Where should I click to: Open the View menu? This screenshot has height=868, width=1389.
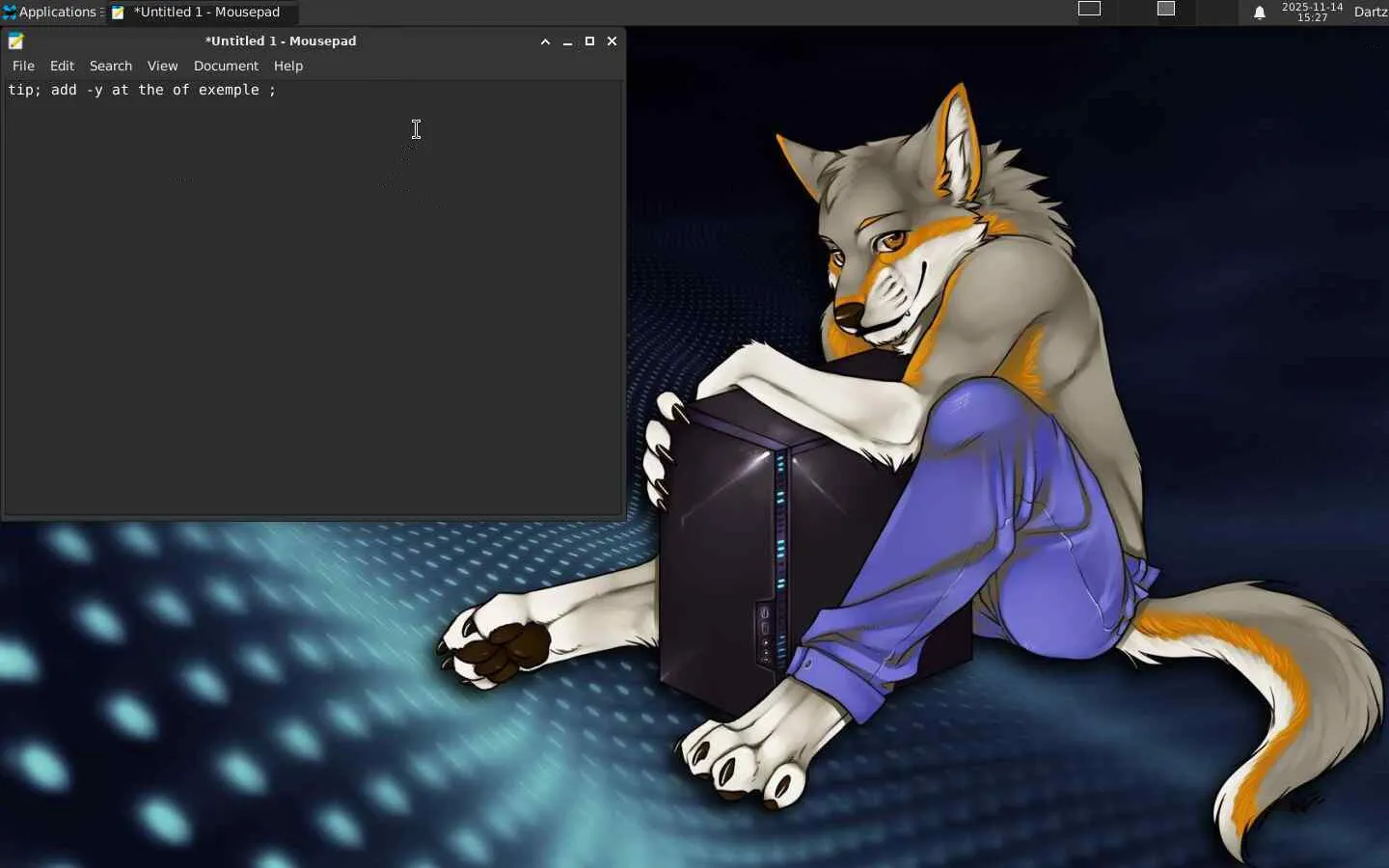(x=162, y=66)
